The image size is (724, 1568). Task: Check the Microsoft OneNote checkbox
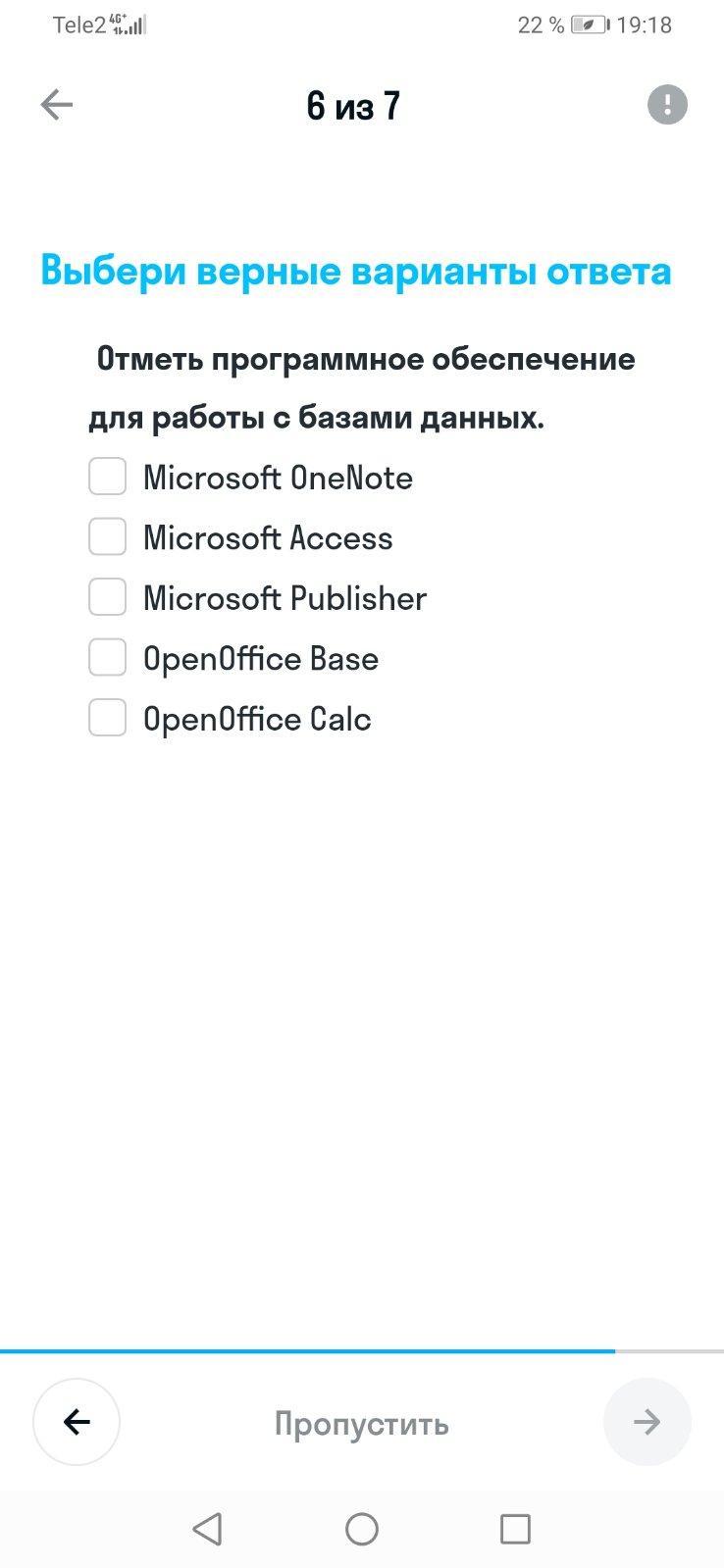108,477
